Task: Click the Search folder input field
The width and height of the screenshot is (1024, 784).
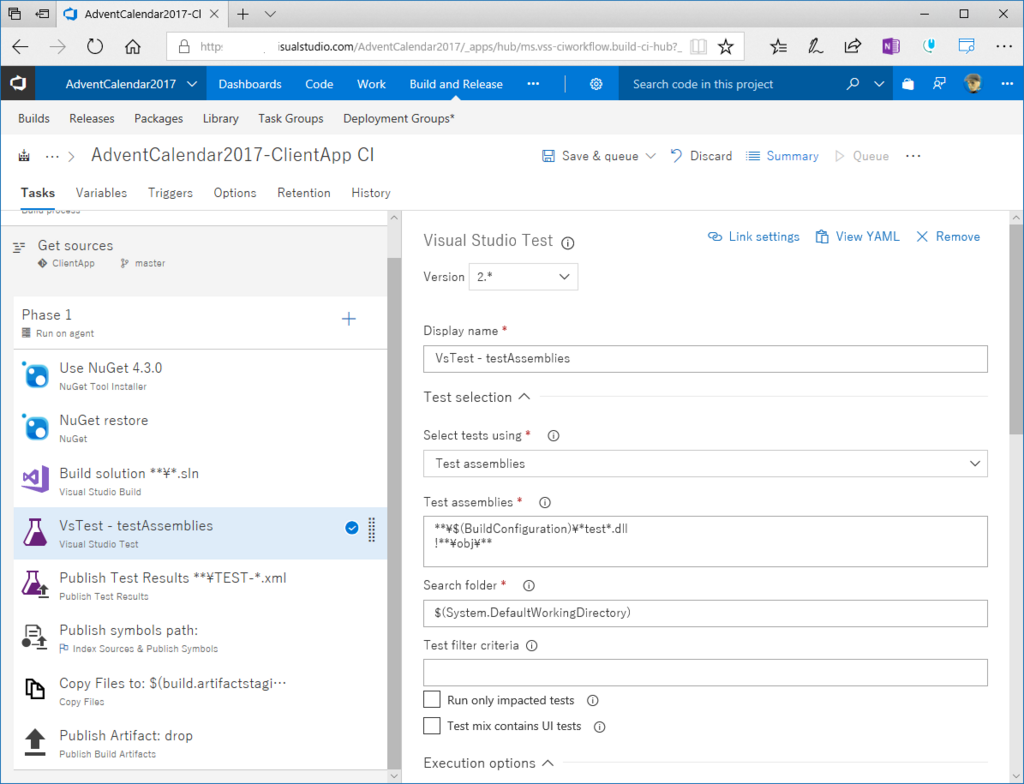Action: (x=705, y=613)
